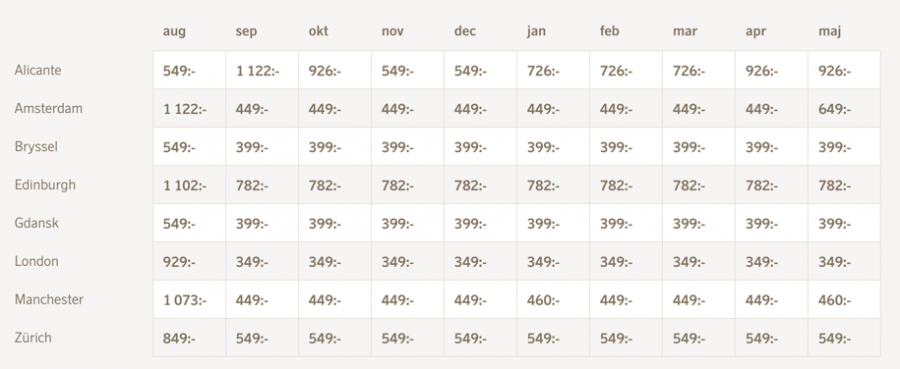The image size is (900, 369).
Task: Pick Alicante October price 926:-
Action: [x=325, y=71]
